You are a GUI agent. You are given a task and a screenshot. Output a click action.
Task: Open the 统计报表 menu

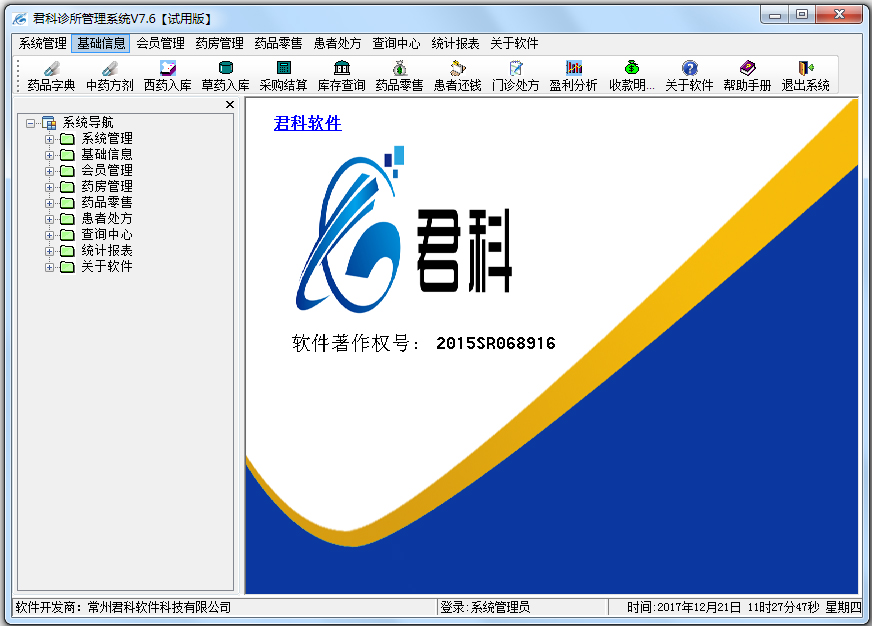(x=455, y=43)
